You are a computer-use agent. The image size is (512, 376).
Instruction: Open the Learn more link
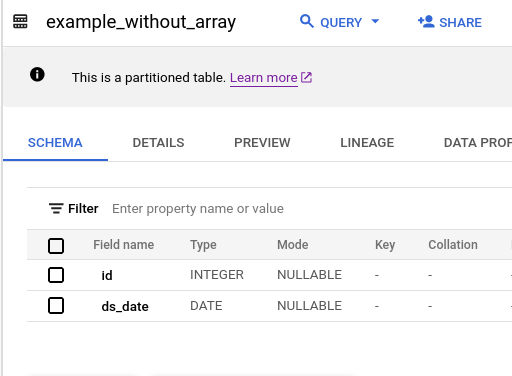click(x=263, y=78)
